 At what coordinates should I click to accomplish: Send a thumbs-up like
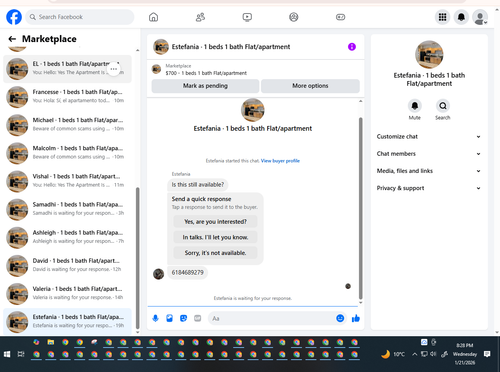tap(356, 318)
